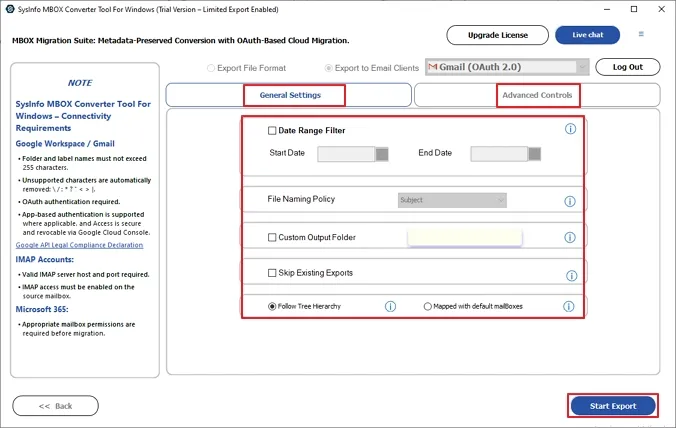Enable the Custom Output Folder checkbox
The width and height of the screenshot is (676, 428).
(x=272, y=237)
